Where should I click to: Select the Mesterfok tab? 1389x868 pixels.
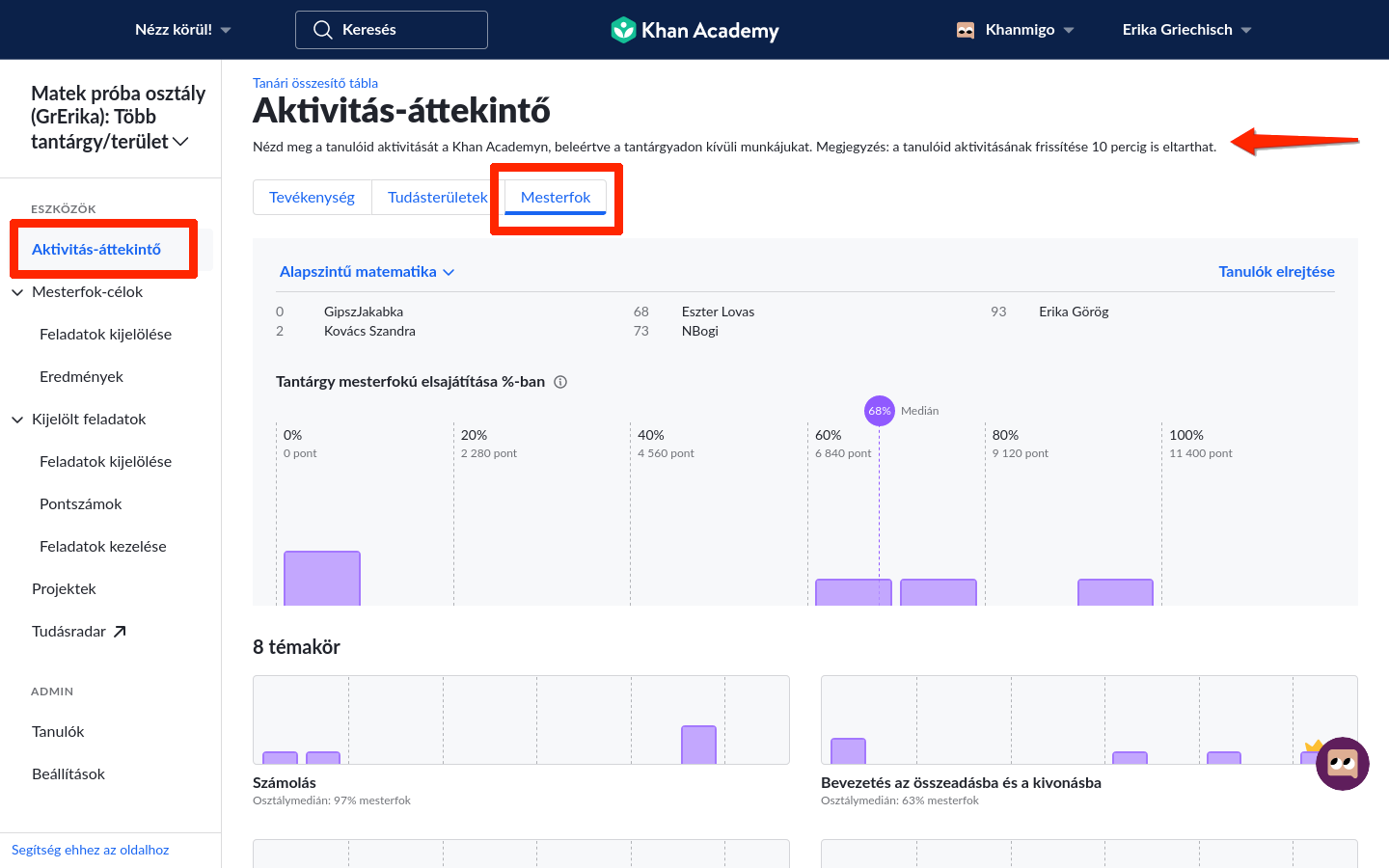pyautogui.click(x=556, y=197)
